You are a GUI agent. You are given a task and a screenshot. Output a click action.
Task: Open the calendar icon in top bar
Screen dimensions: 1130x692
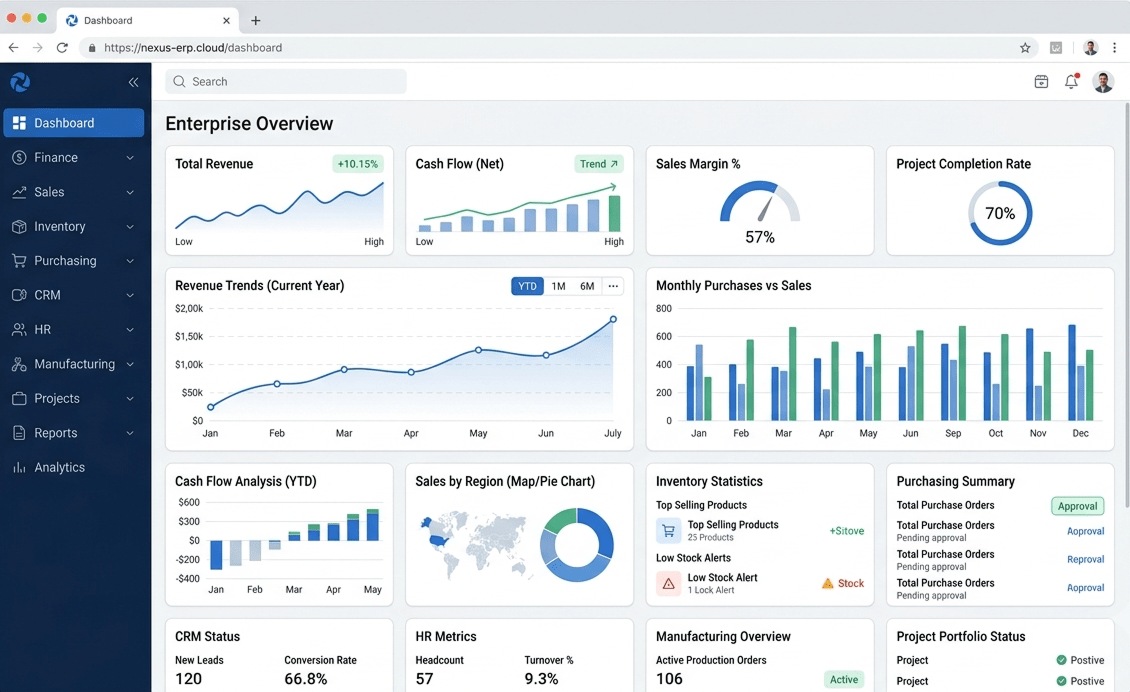1041,81
